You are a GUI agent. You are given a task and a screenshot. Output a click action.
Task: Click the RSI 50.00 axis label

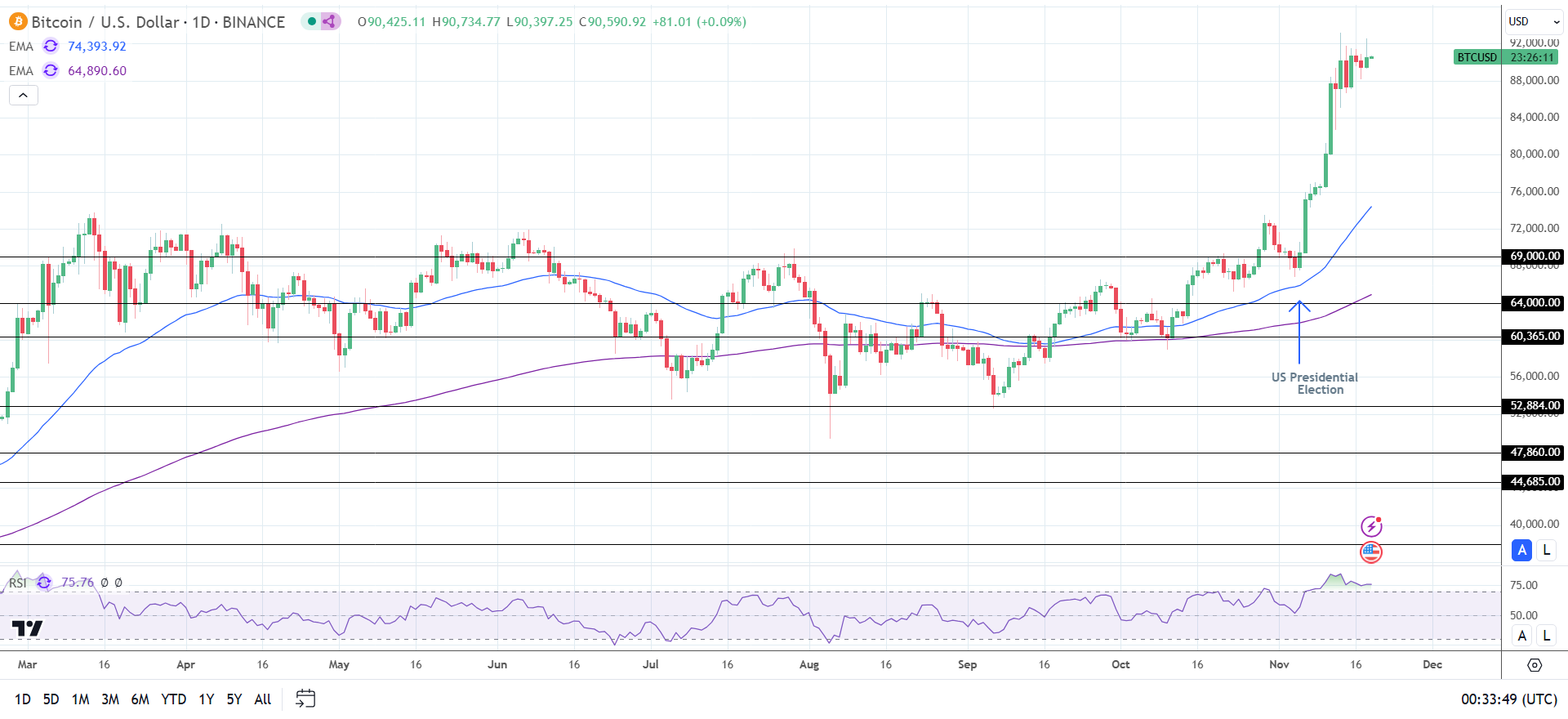(1524, 615)
